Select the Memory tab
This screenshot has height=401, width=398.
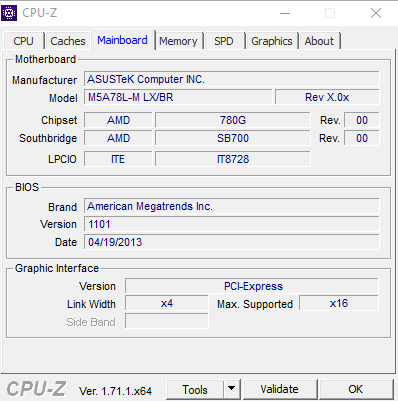[178, 41]
